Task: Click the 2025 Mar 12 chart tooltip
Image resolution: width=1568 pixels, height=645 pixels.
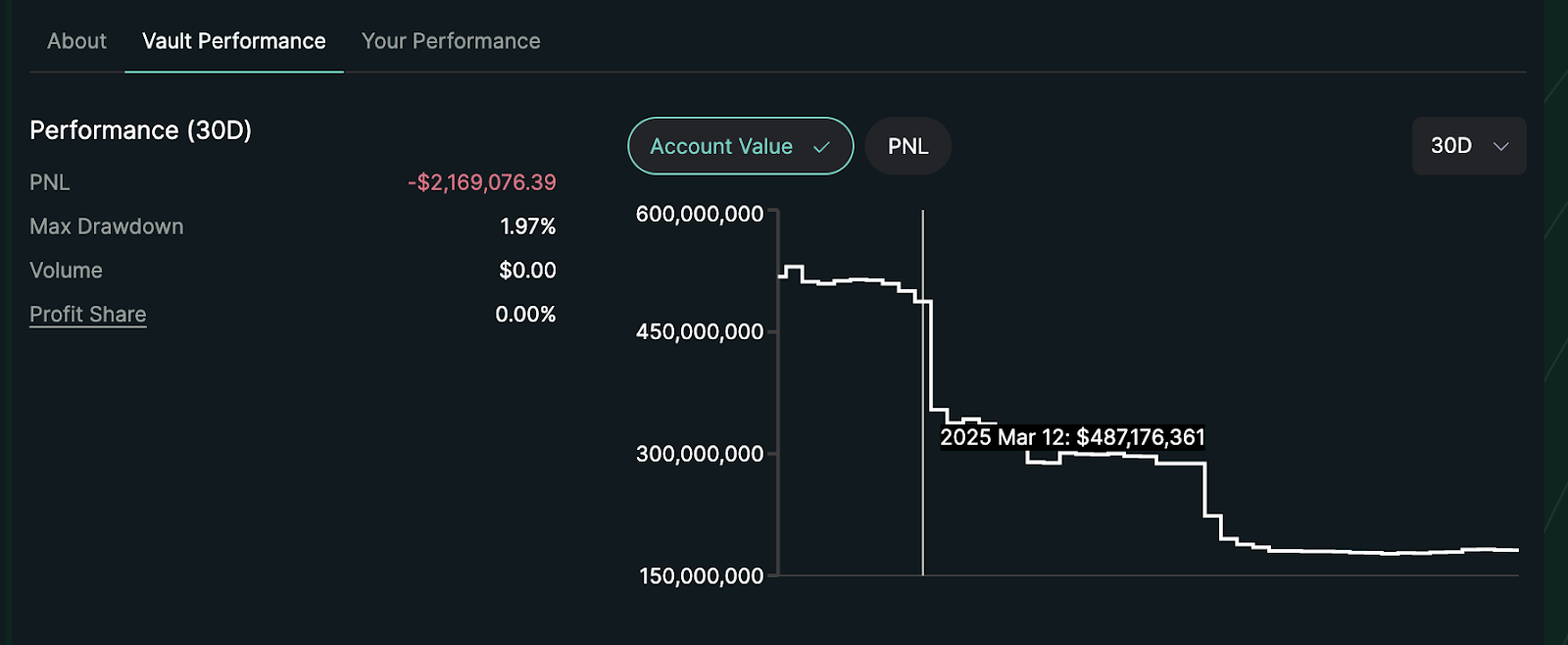Action: coord(1072,437)
